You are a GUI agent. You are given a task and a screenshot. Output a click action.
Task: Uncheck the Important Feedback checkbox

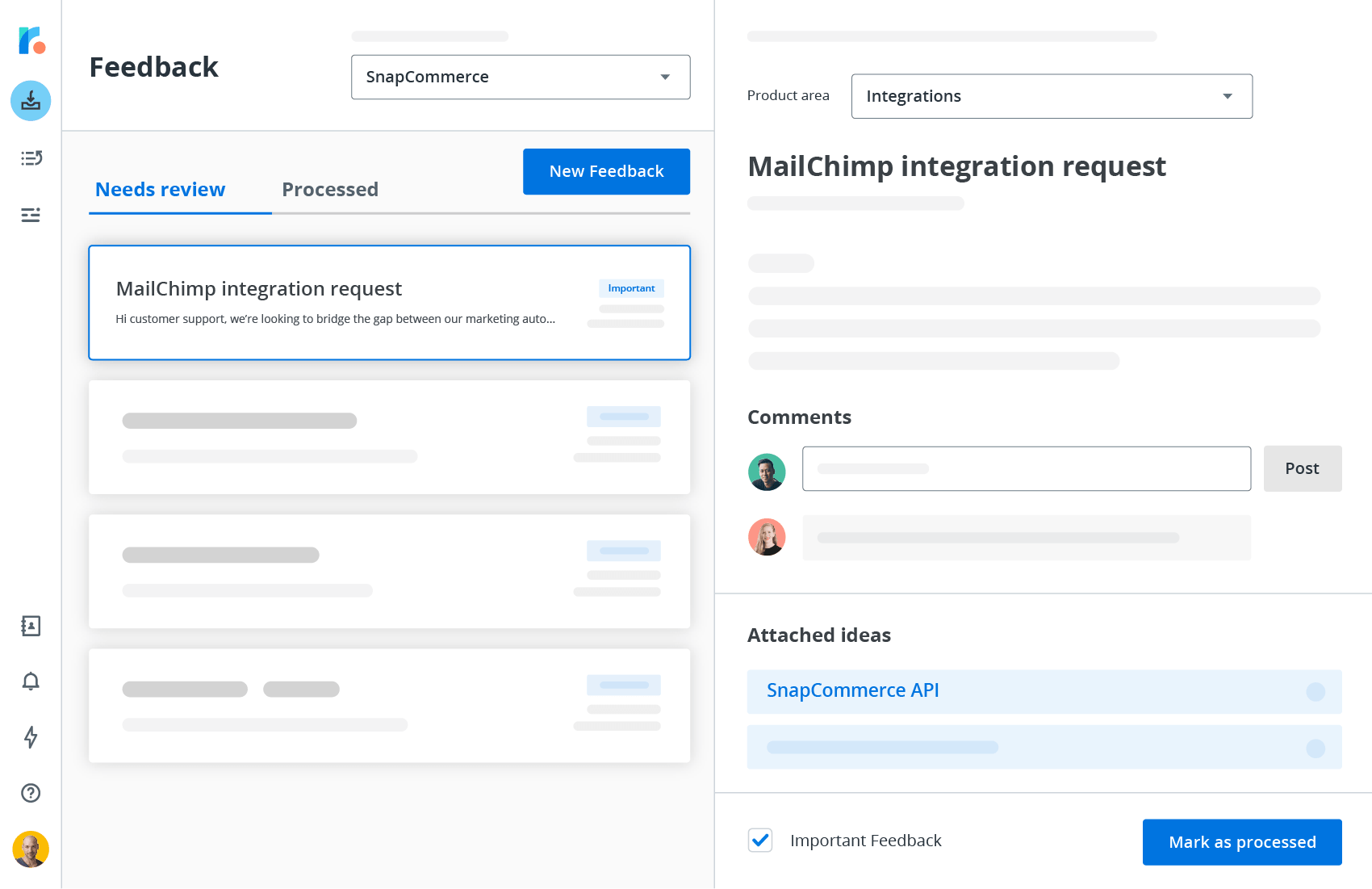pos(760,841)
